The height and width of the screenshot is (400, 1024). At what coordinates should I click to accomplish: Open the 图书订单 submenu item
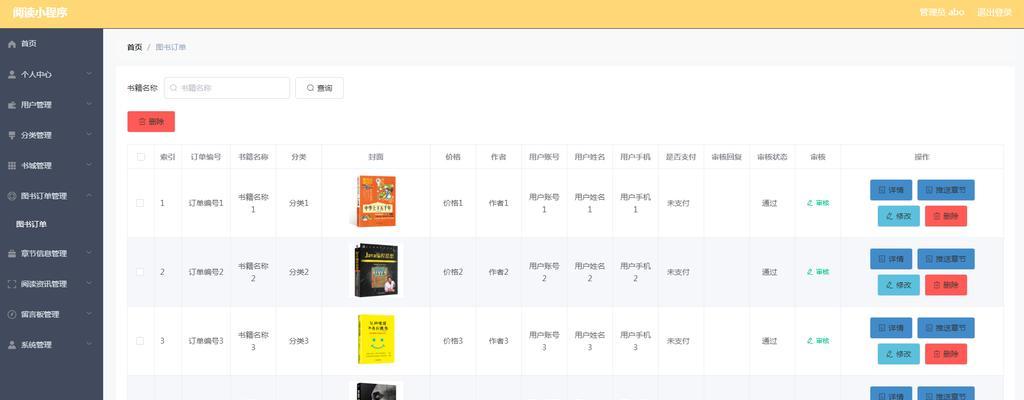click(x=51, y=224)
